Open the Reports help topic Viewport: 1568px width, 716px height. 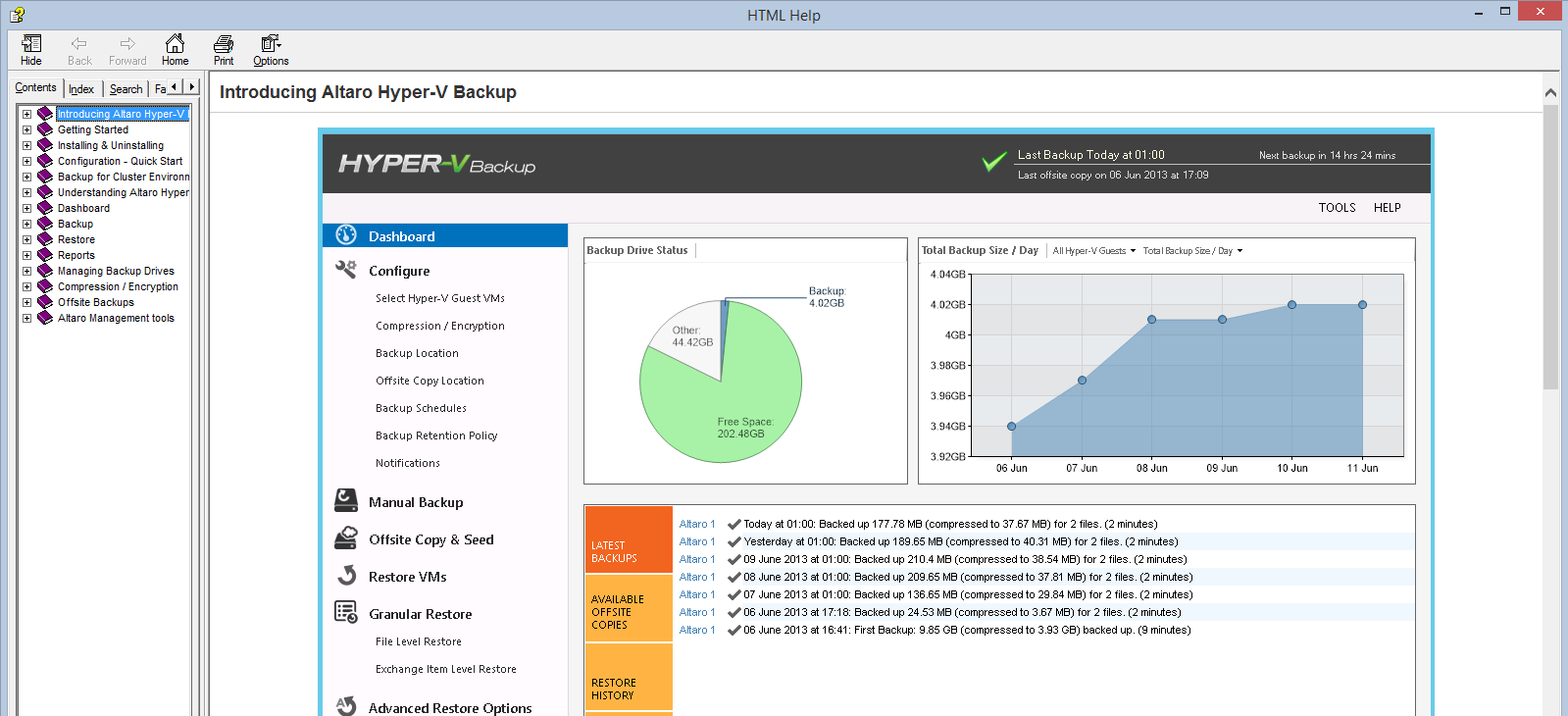tap(76, 255)
